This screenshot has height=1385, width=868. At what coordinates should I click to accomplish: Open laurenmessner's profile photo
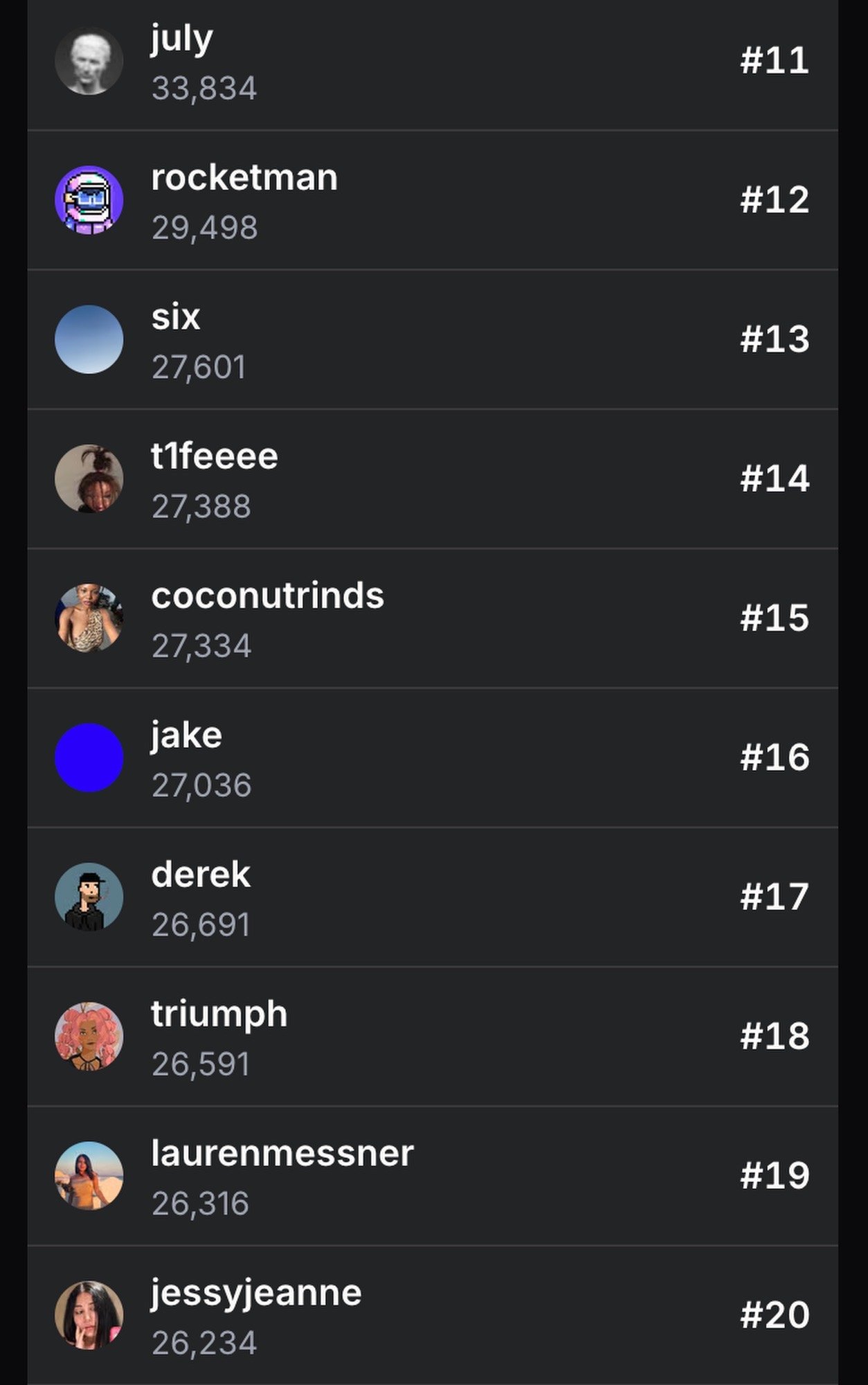[x=89, y=1175]
